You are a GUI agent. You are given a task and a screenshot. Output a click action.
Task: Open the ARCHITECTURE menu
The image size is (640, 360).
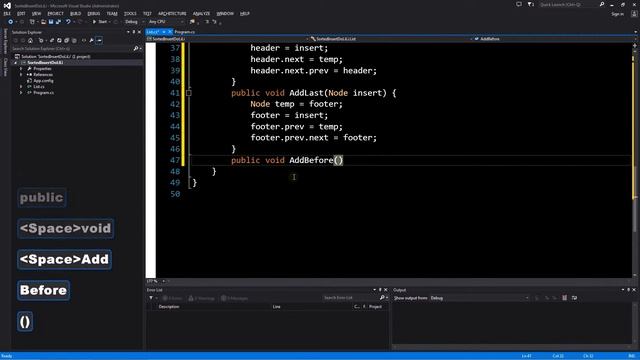172,13
